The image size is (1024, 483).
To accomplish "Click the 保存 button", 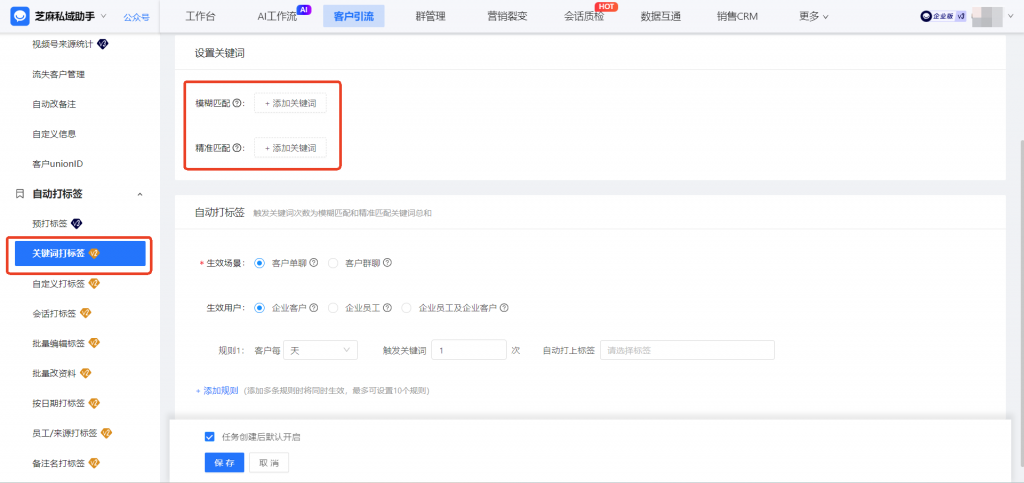I will [223, 462].
